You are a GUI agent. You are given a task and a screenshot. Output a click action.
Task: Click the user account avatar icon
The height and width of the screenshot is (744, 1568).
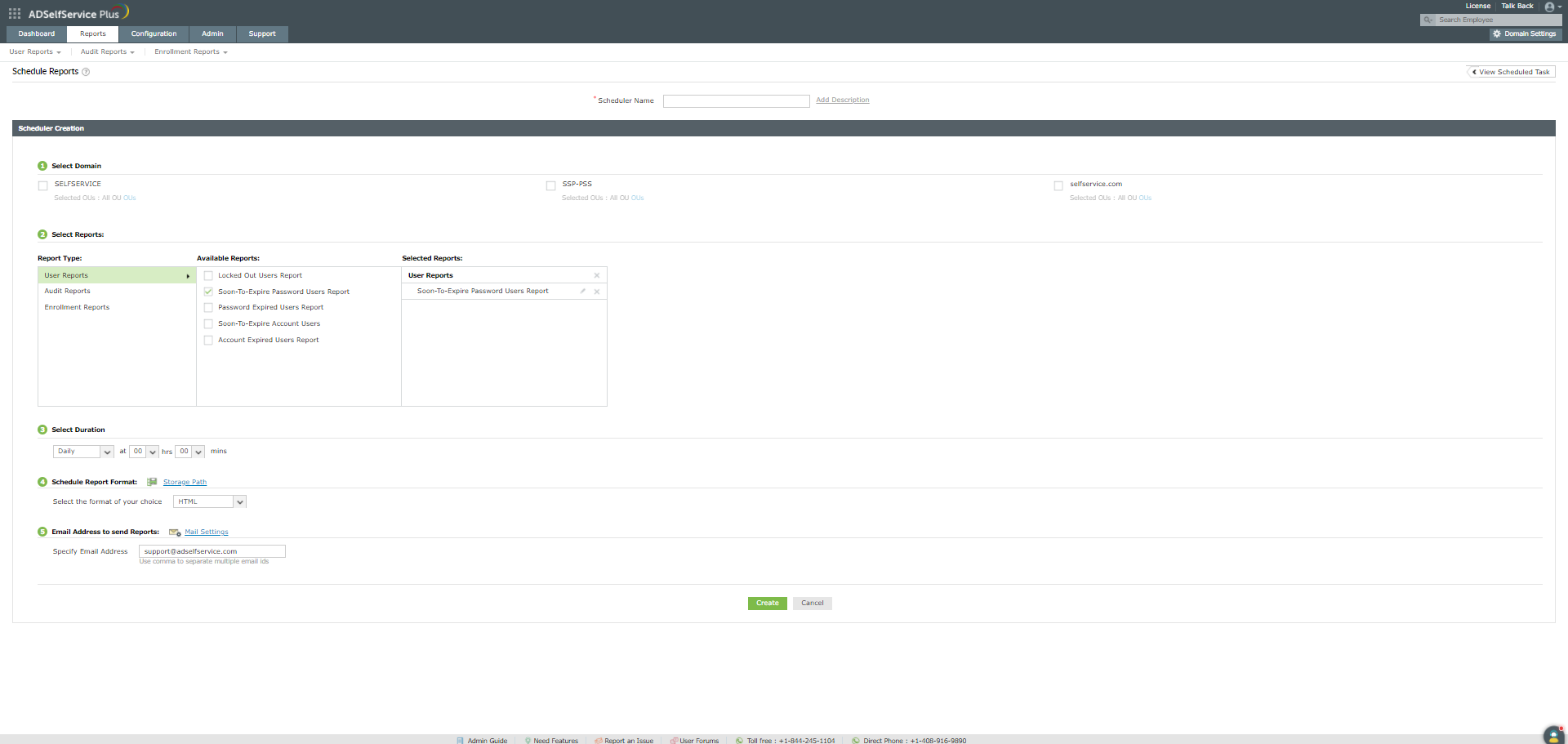(x=1549, y=7)
